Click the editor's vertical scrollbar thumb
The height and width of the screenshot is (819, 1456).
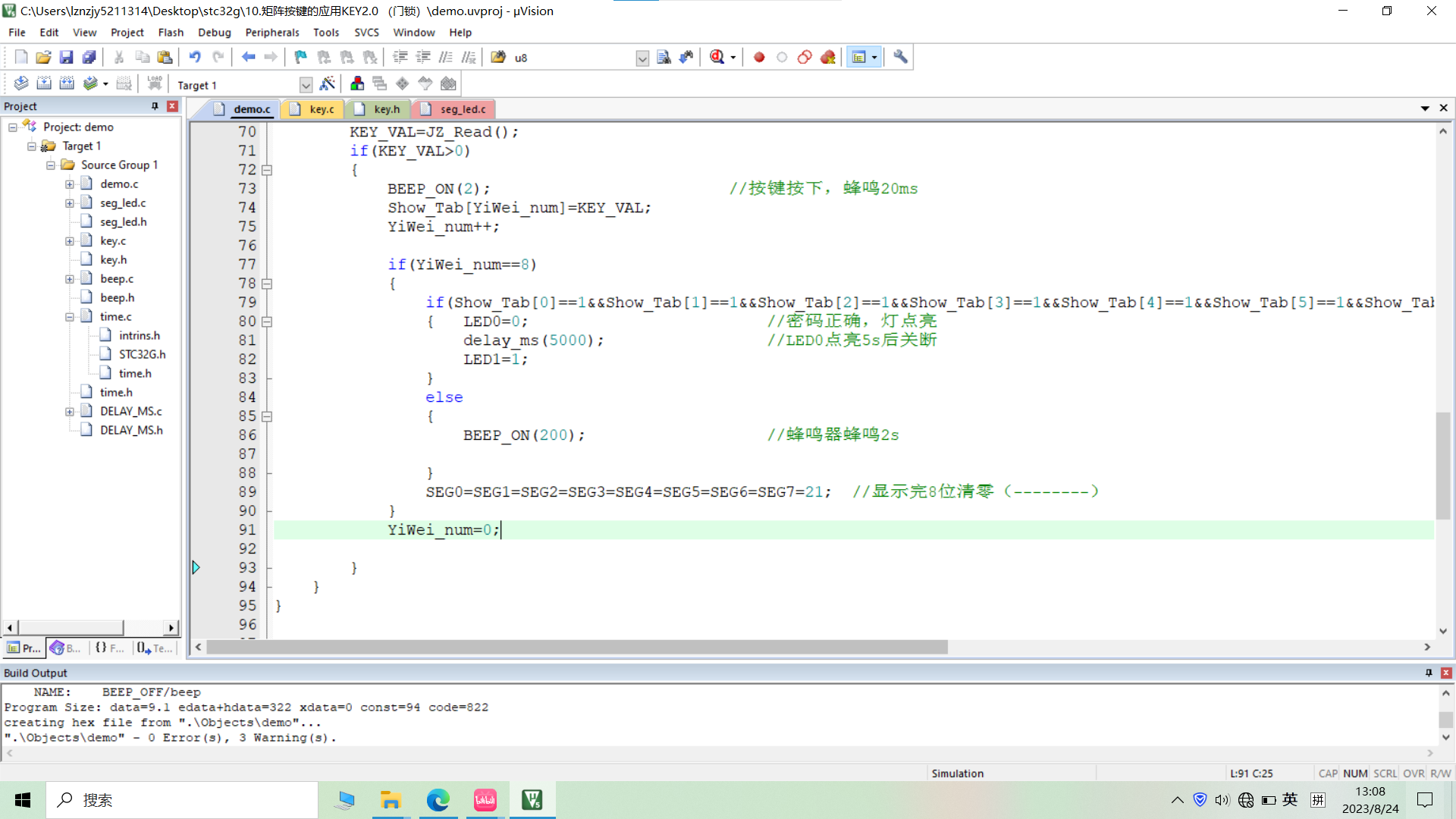point(1443,466)
